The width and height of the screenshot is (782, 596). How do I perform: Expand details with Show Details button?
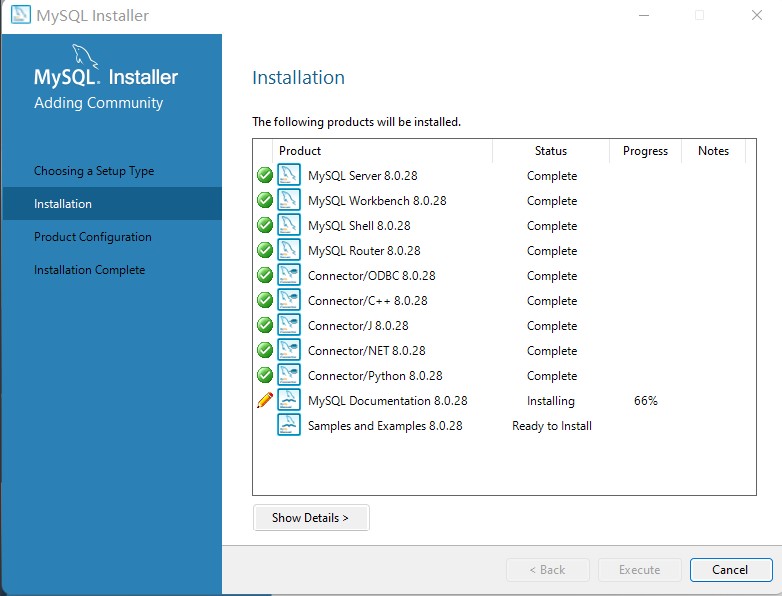click(311, 518)
